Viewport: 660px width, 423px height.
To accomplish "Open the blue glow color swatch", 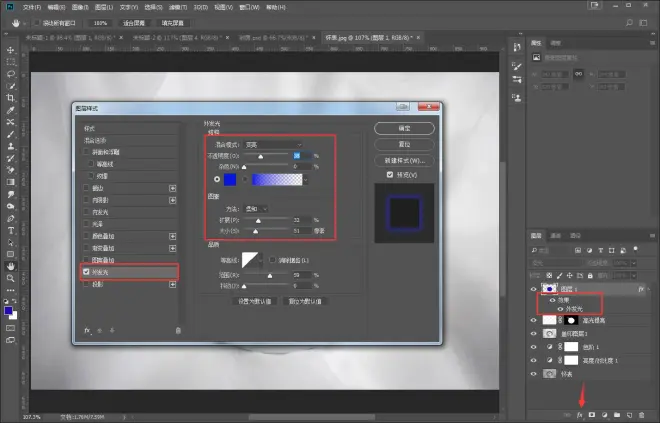I will pos(230,180).
